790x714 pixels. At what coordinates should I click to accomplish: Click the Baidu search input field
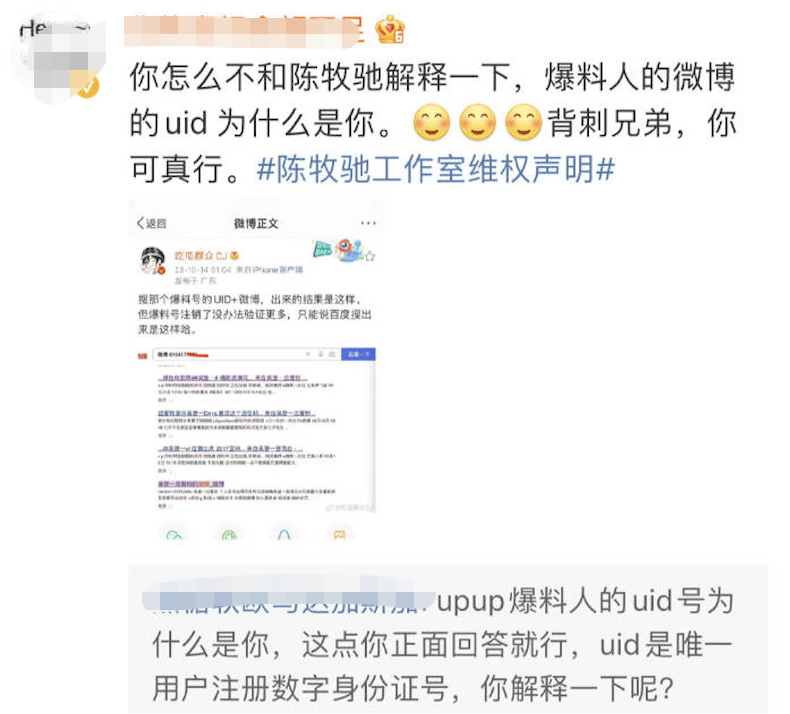[x=247, y=355]
